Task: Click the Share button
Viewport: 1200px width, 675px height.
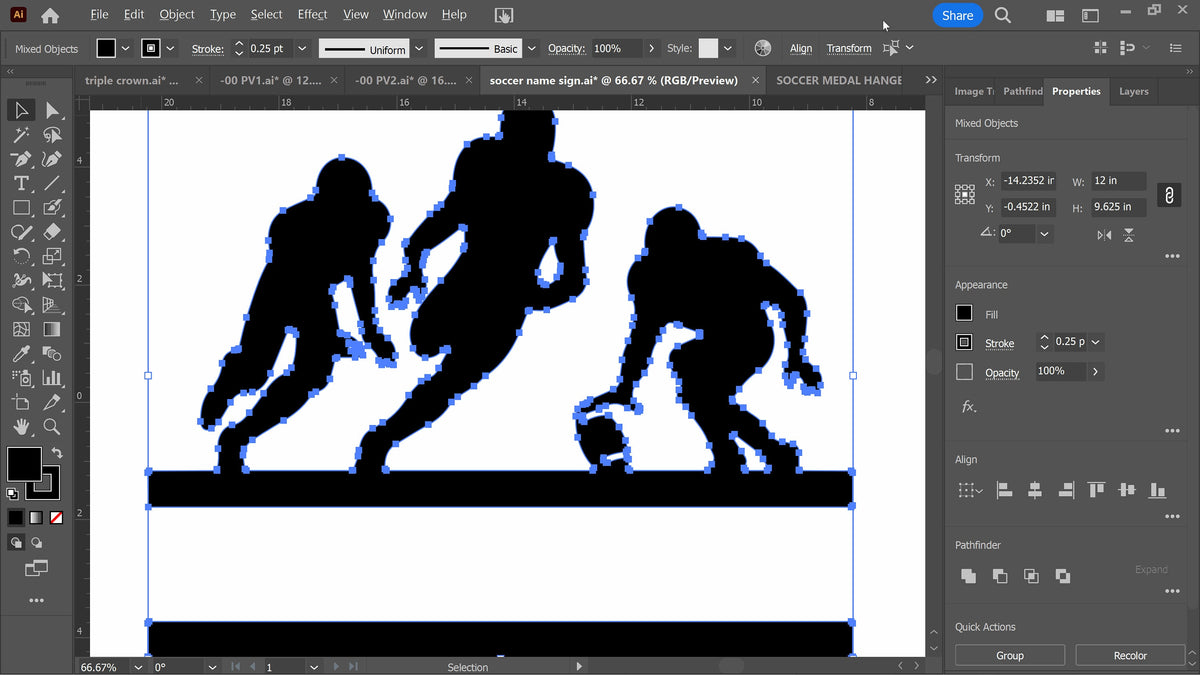Action: (957, 15)
